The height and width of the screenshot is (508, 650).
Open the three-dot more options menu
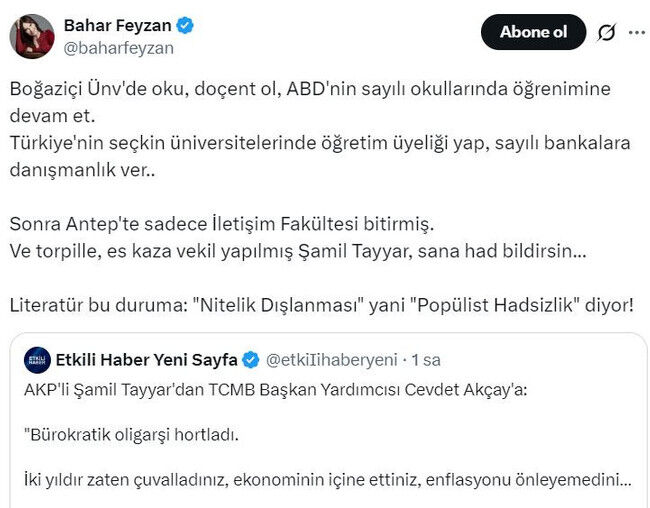coord(636,32)
